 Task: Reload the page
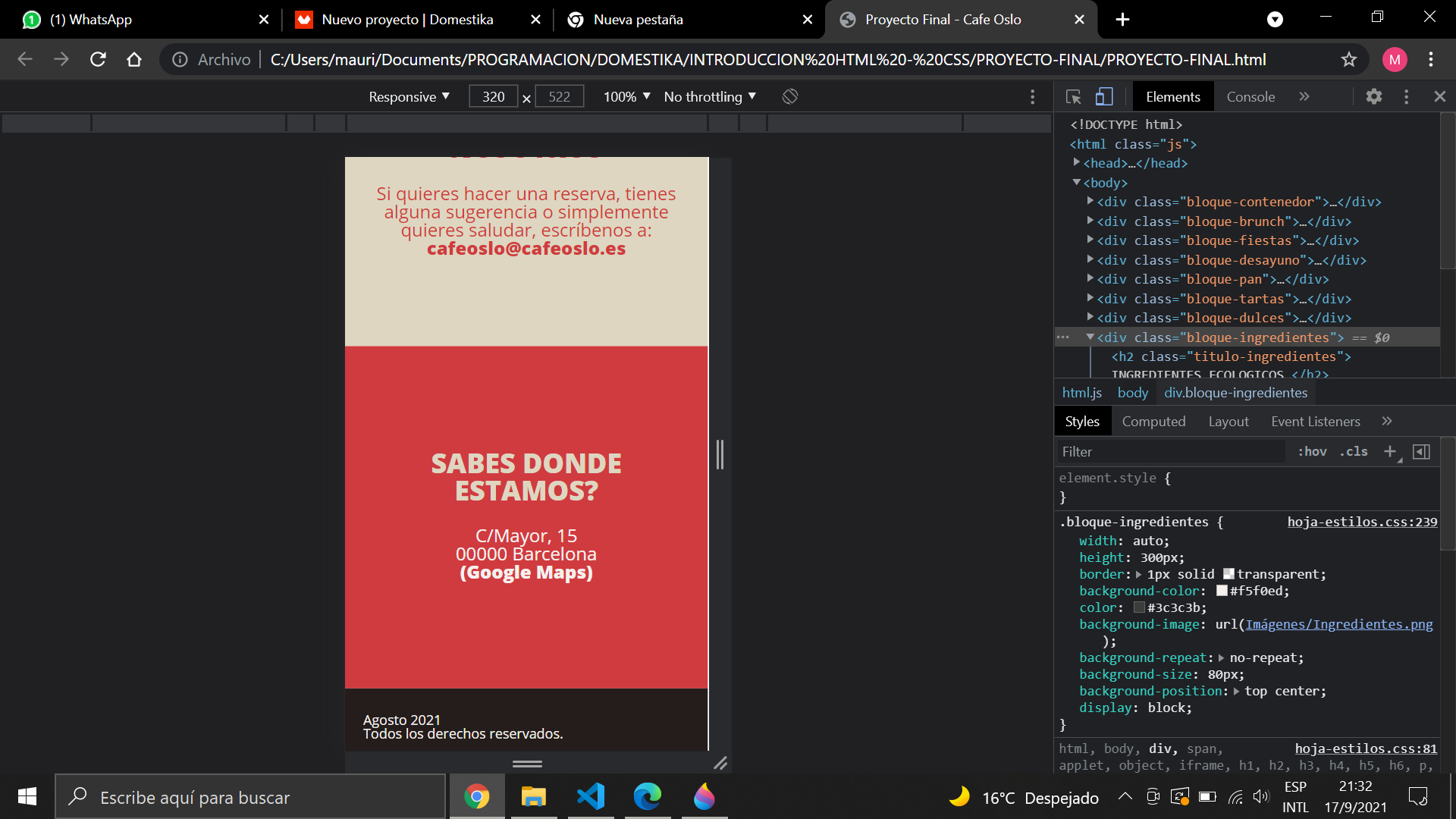(98, 59)
